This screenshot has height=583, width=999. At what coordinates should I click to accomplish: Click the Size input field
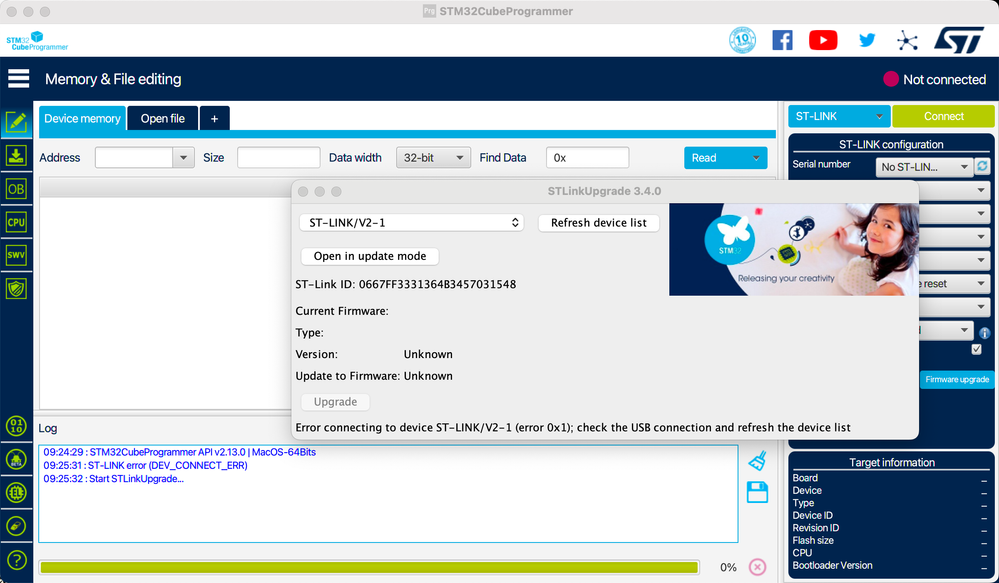(x=278, y=157)
